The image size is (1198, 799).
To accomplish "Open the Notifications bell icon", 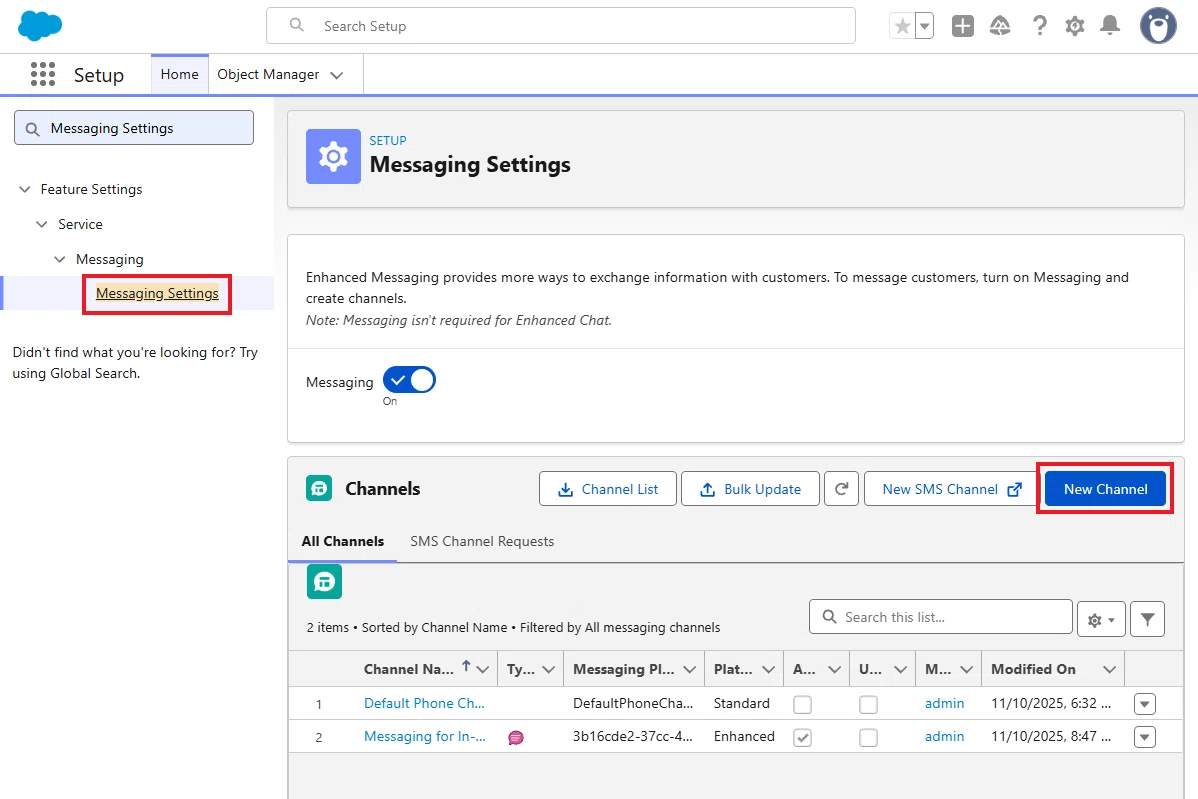I will click(x=1110, y=26).
